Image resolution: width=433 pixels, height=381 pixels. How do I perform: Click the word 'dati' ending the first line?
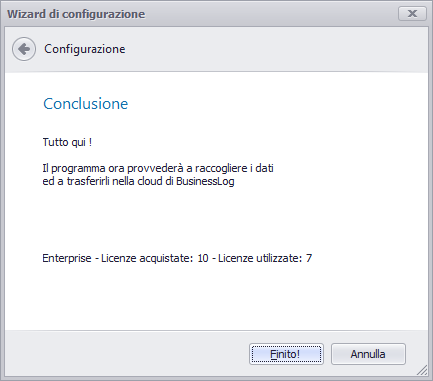pos(264,168)
